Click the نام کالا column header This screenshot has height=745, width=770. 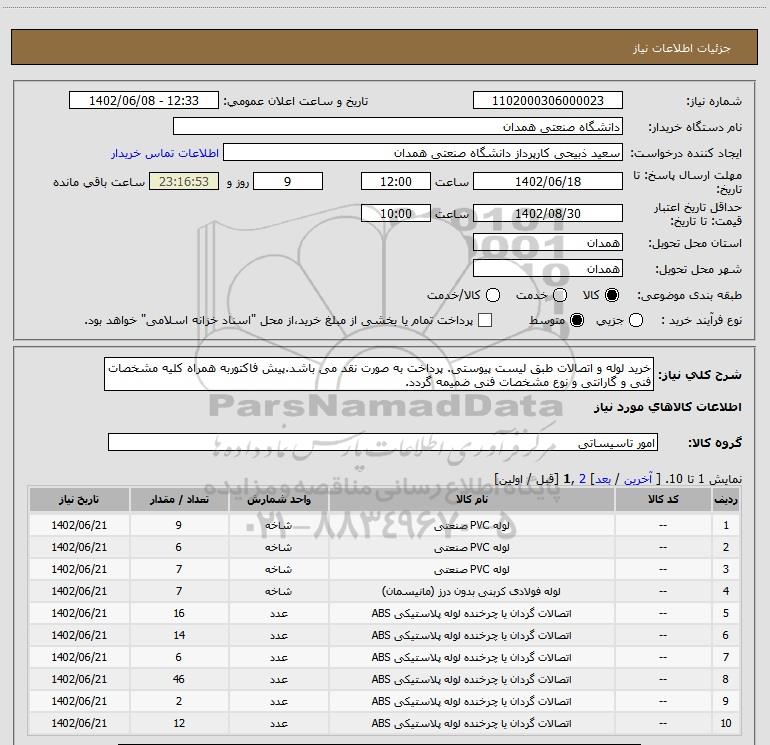click(471, 499)
